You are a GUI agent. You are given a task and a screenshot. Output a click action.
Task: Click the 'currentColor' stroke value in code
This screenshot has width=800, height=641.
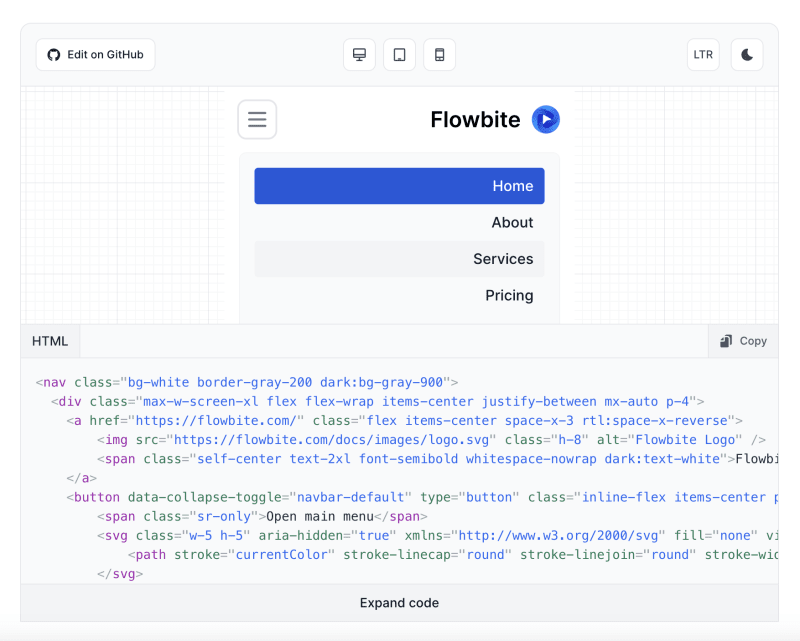click(x=281, y=555)
